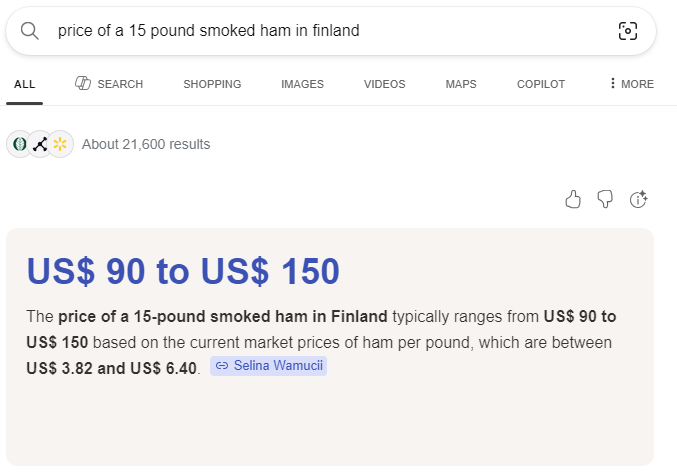Click the magnifying glass search icon
The height and width of the screenshot is (474, 677).
coord(30,31)
